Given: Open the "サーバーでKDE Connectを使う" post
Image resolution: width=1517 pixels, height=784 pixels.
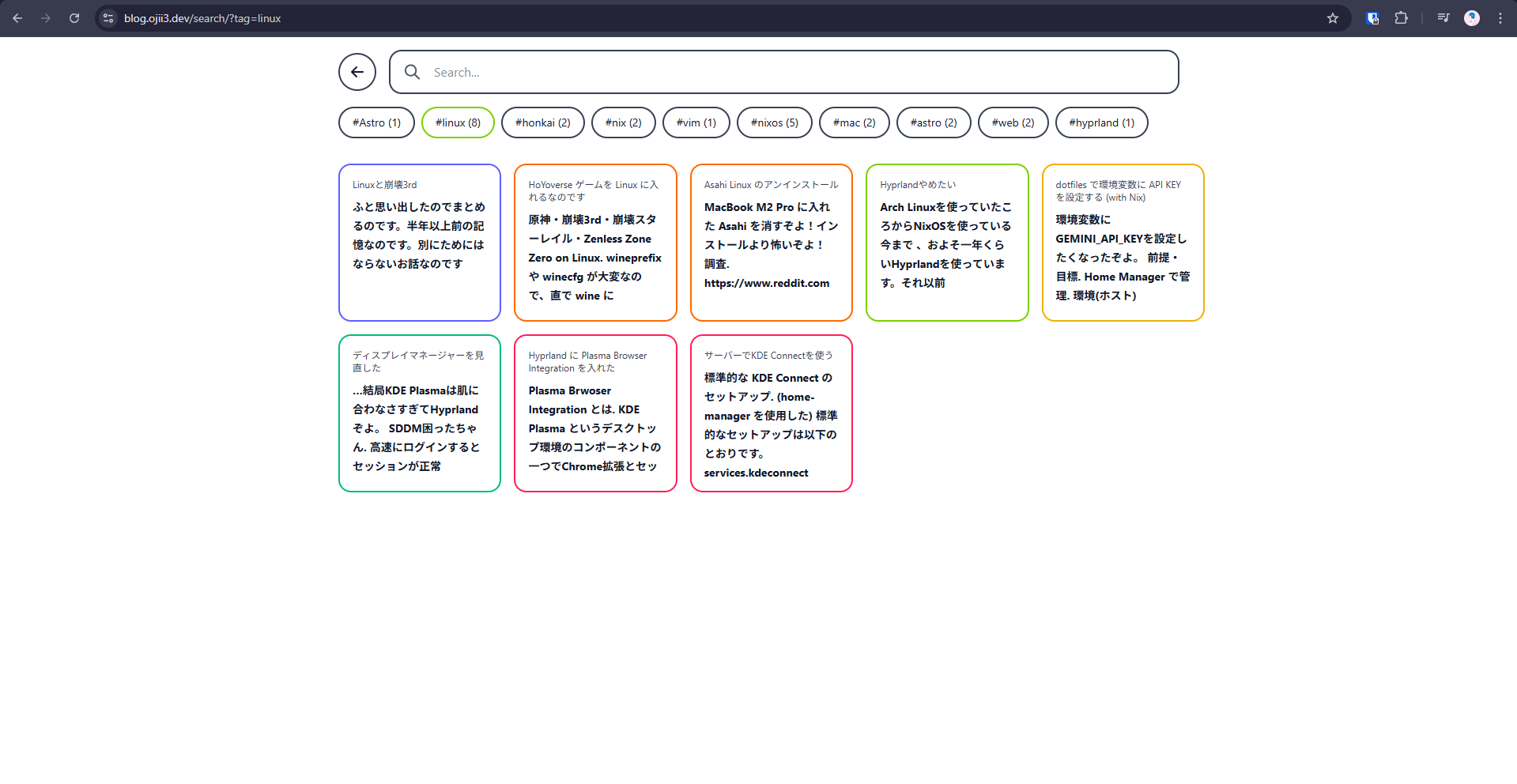Looking at the screenshot, I should pos(771,413).
